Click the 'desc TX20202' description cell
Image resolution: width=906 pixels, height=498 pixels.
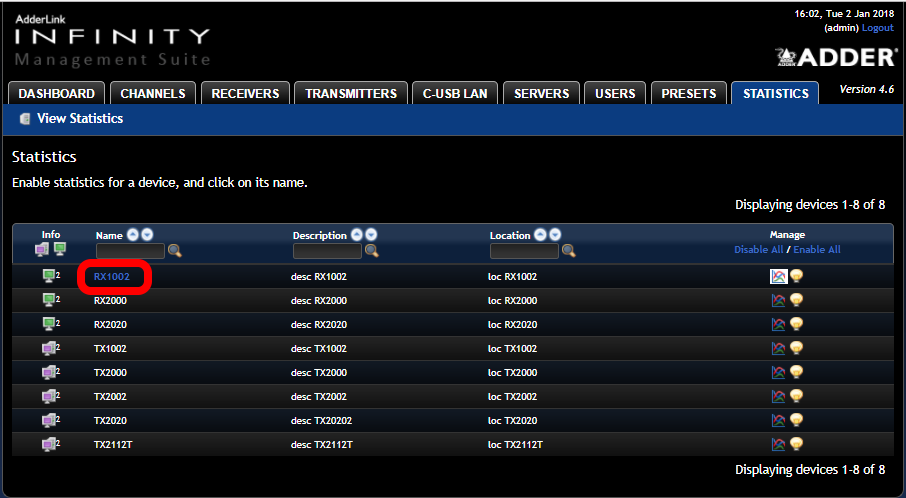[321, 421]
